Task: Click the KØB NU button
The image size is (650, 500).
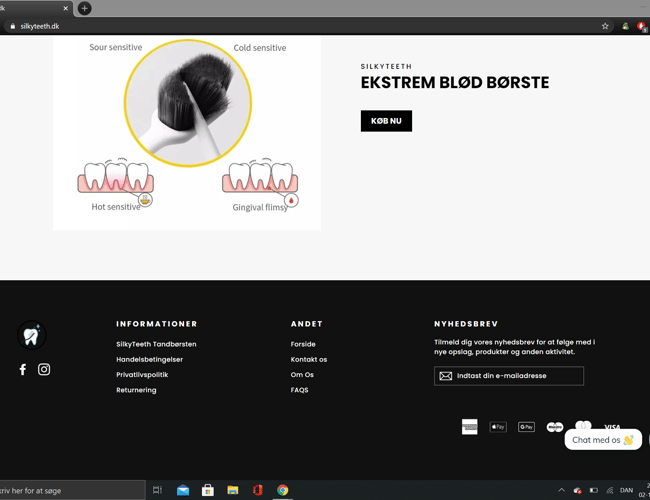Action: coord(386,121)
